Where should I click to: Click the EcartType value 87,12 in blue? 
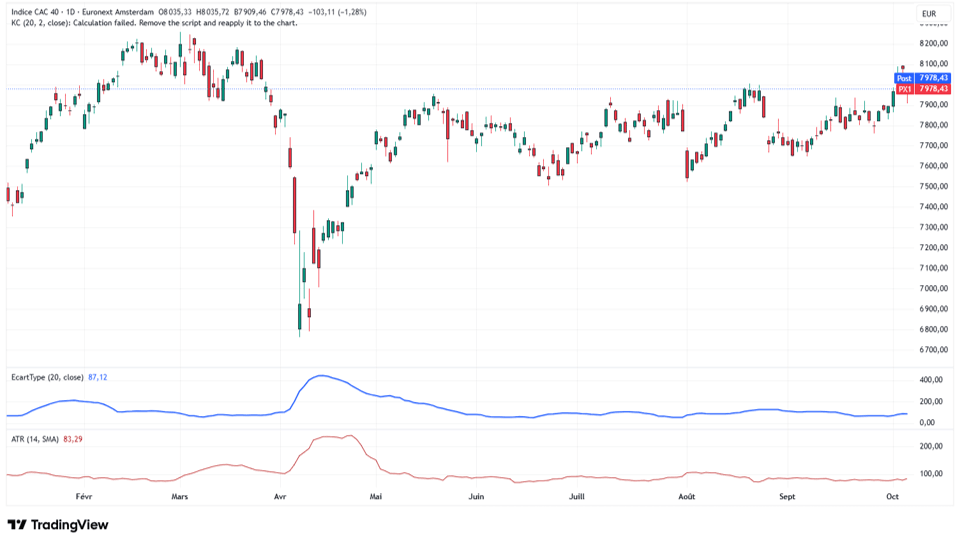click(x=99, y=377)
